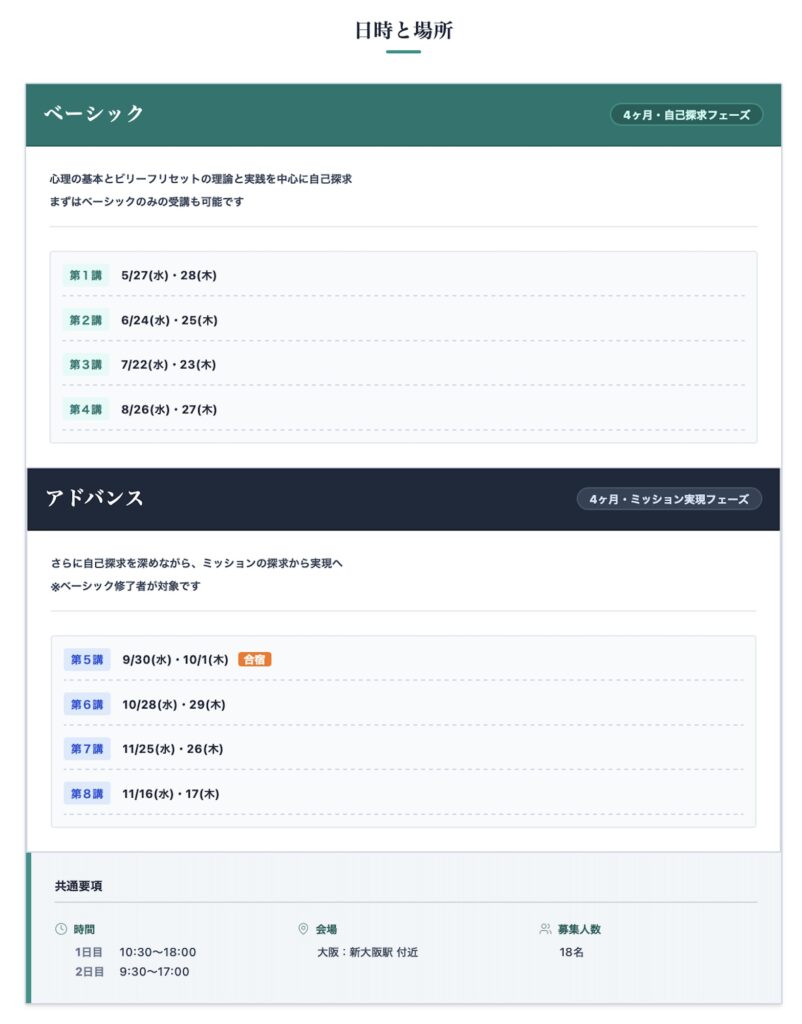Screen dimensions: 802x1024
Task: Select the 第2講 label
Action: tap(85, 321)
